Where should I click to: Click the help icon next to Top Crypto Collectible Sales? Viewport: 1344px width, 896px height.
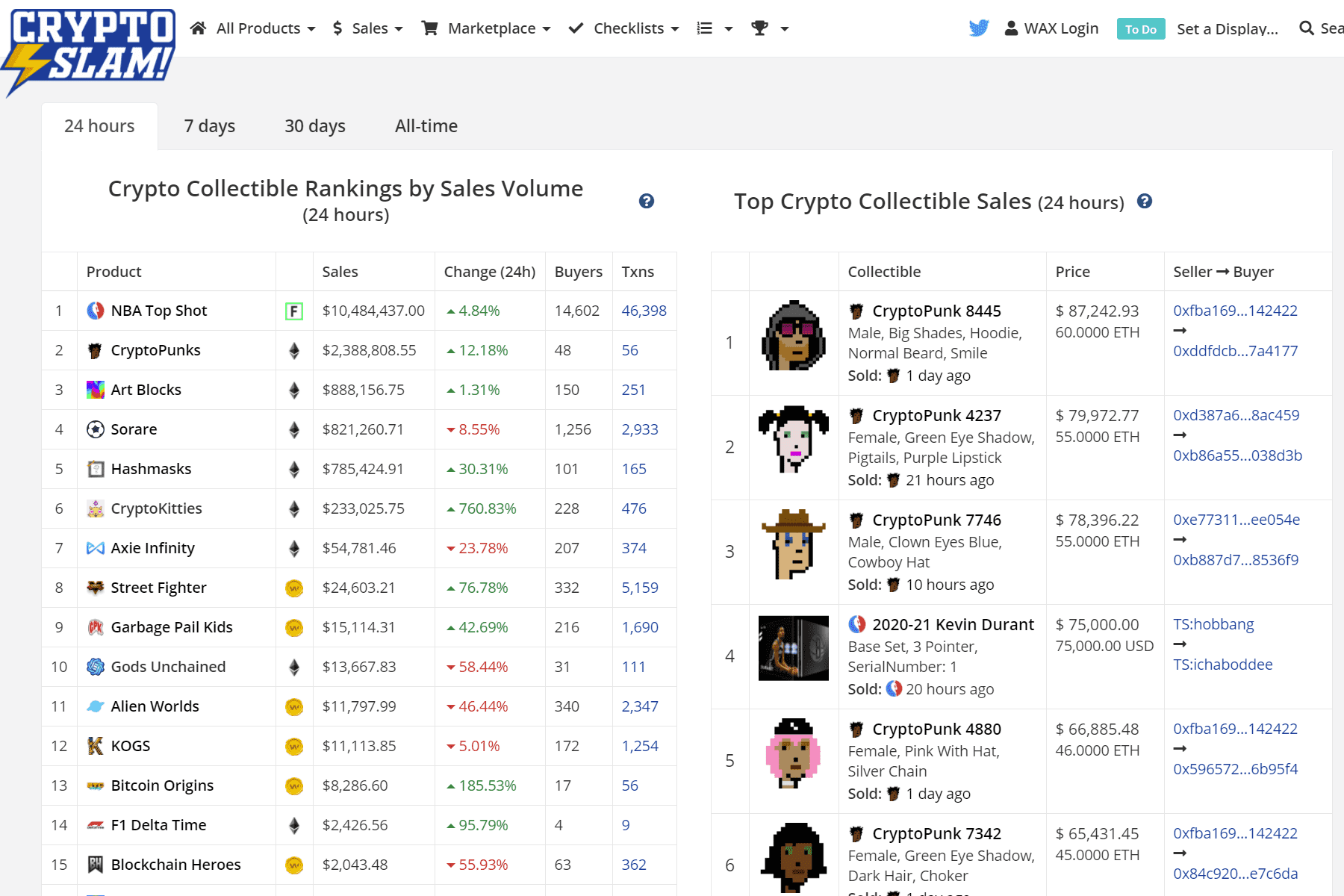click(1145, 201)
